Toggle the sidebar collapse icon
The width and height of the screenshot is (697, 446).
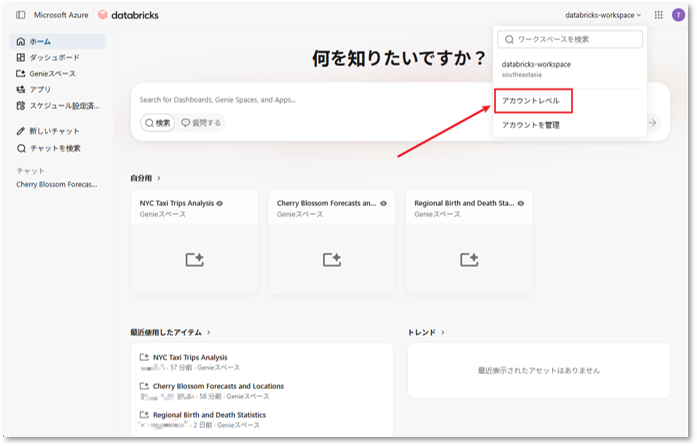(20, 15)
